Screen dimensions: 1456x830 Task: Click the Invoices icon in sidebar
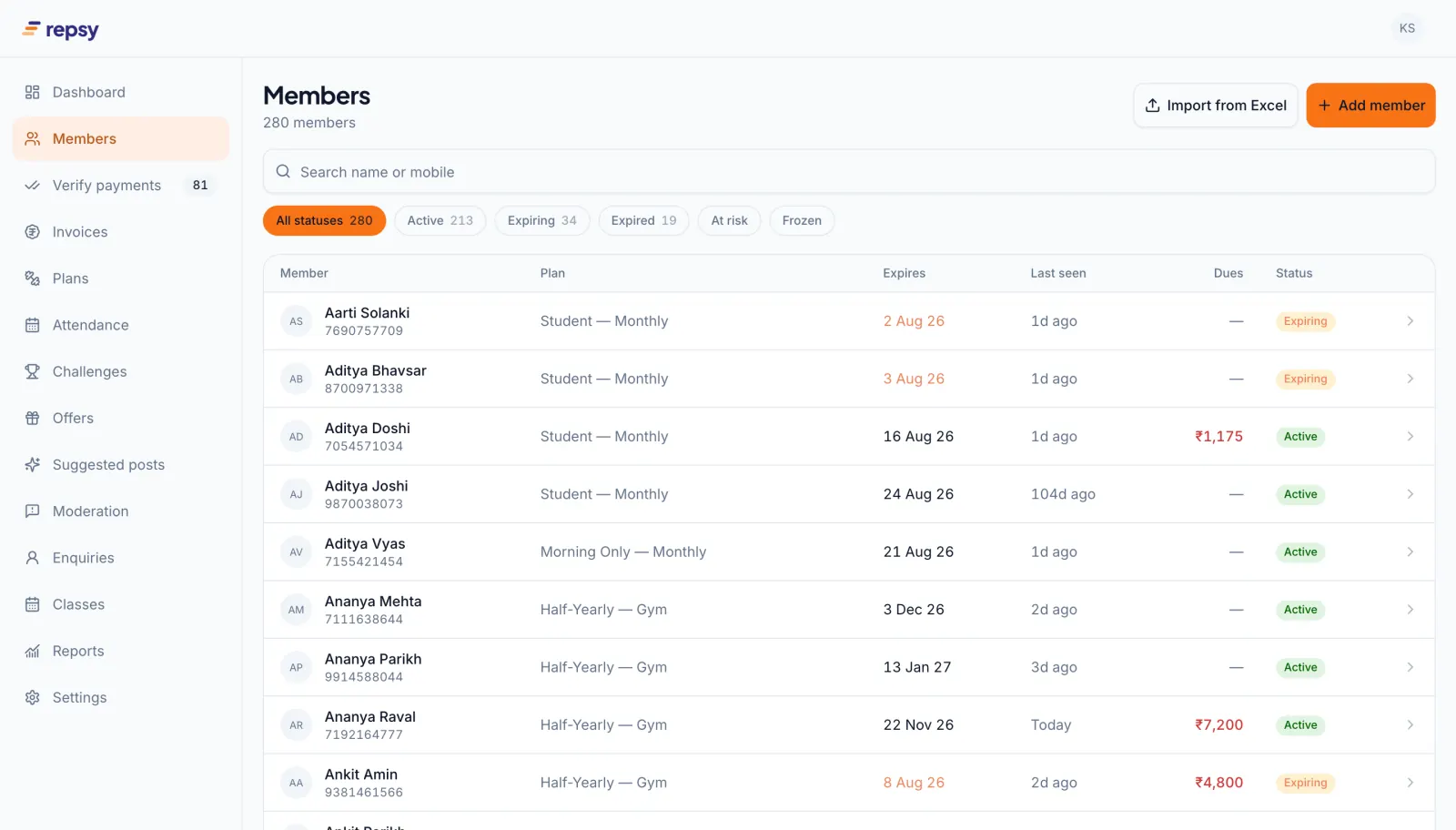pyautogui.click(x=33, y=232)
